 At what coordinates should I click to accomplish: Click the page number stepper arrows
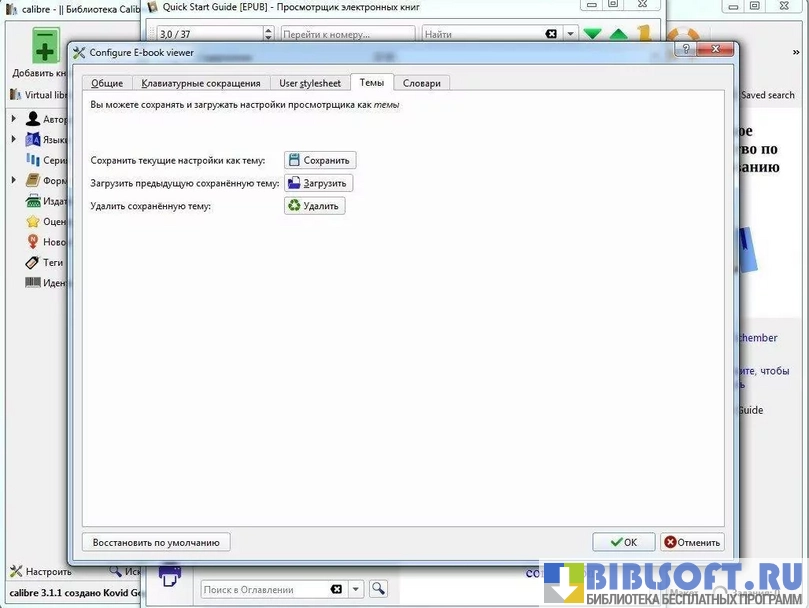tap(268, 34)
